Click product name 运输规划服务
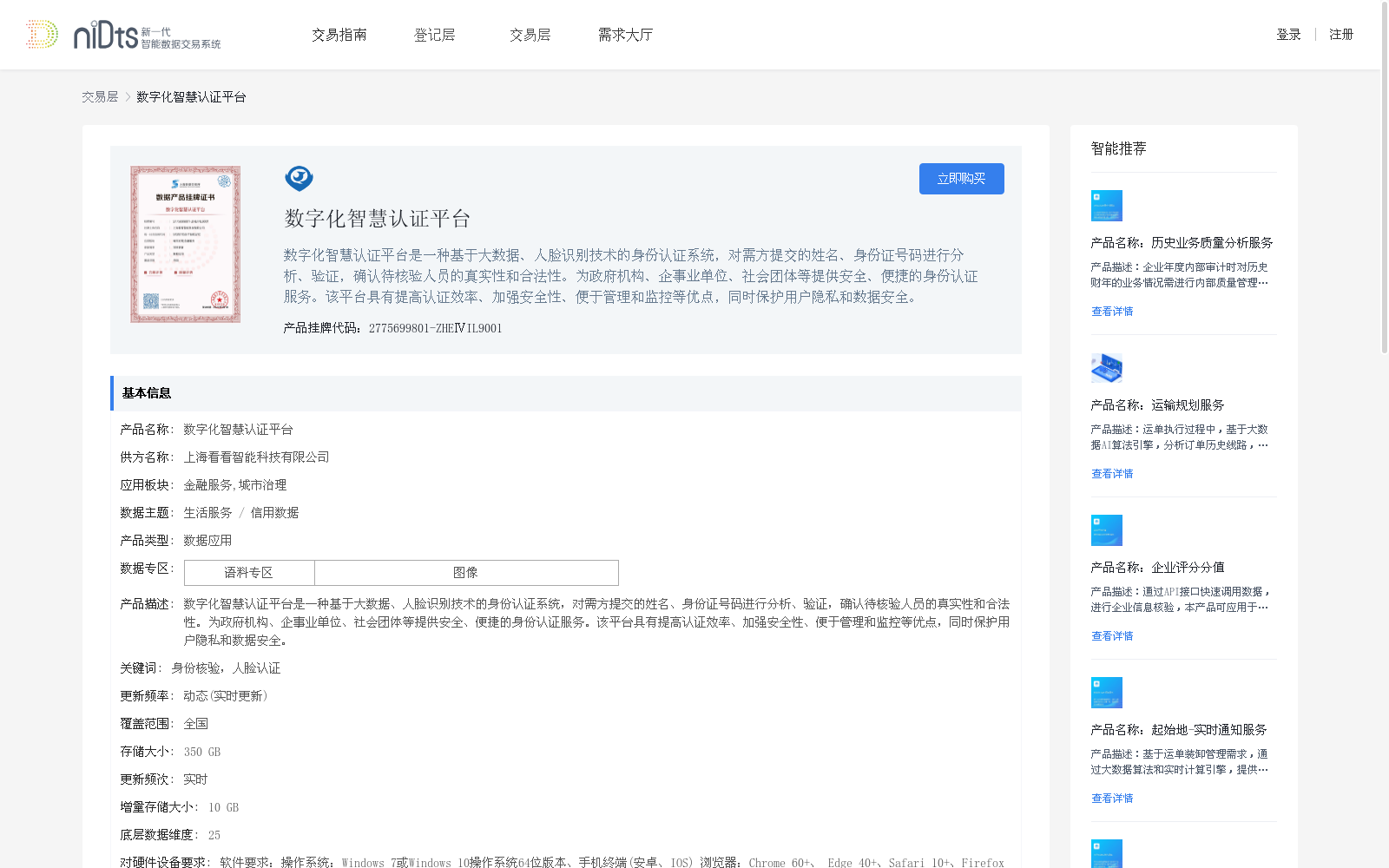The height and width of the screenshot is (868, 1389). click(1188, 405)
